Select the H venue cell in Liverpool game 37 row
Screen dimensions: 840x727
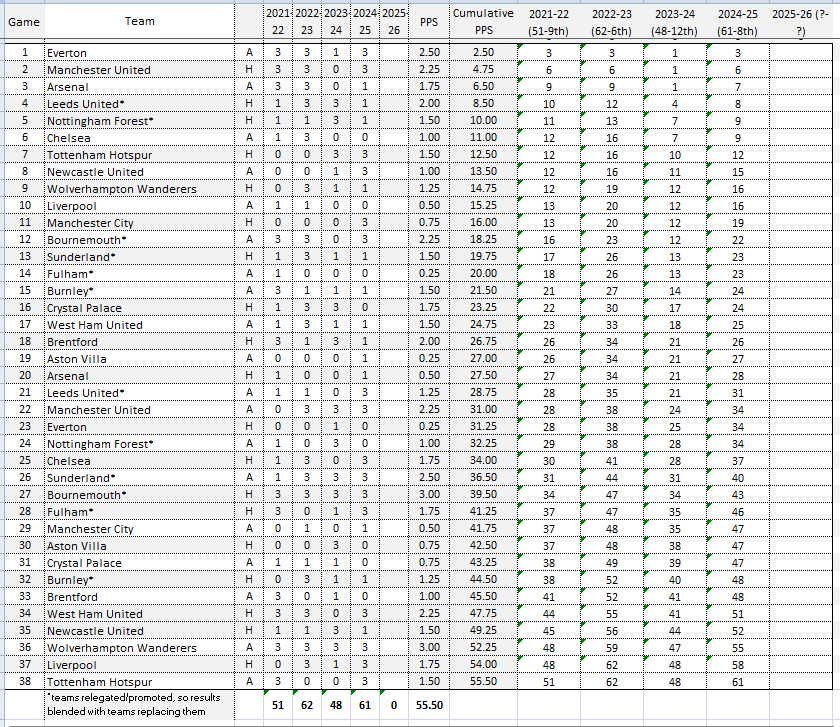pyautogui.click(x=249, y=664)
